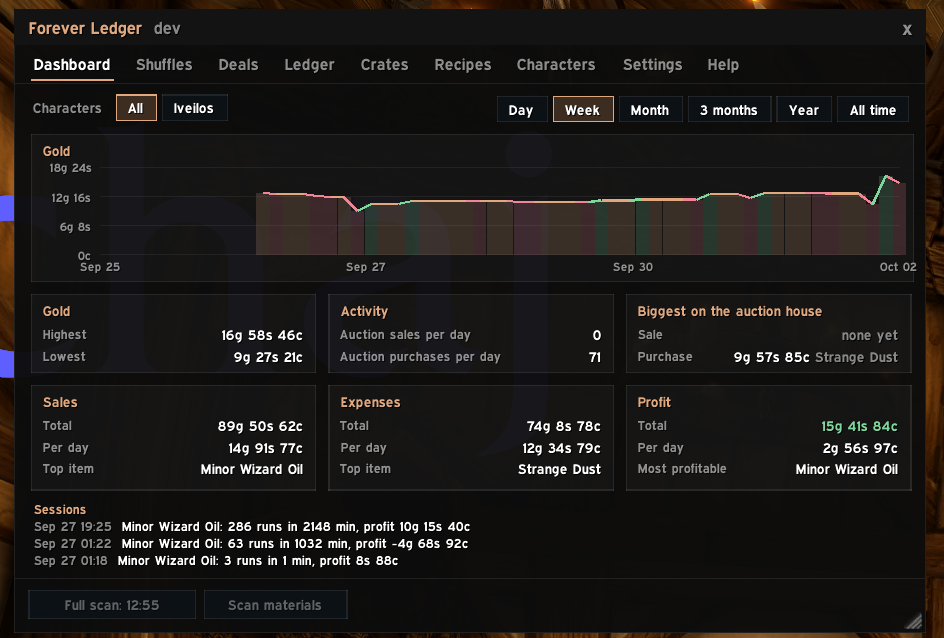Click the gold chart spike near Oct 02

click(885, 177)
